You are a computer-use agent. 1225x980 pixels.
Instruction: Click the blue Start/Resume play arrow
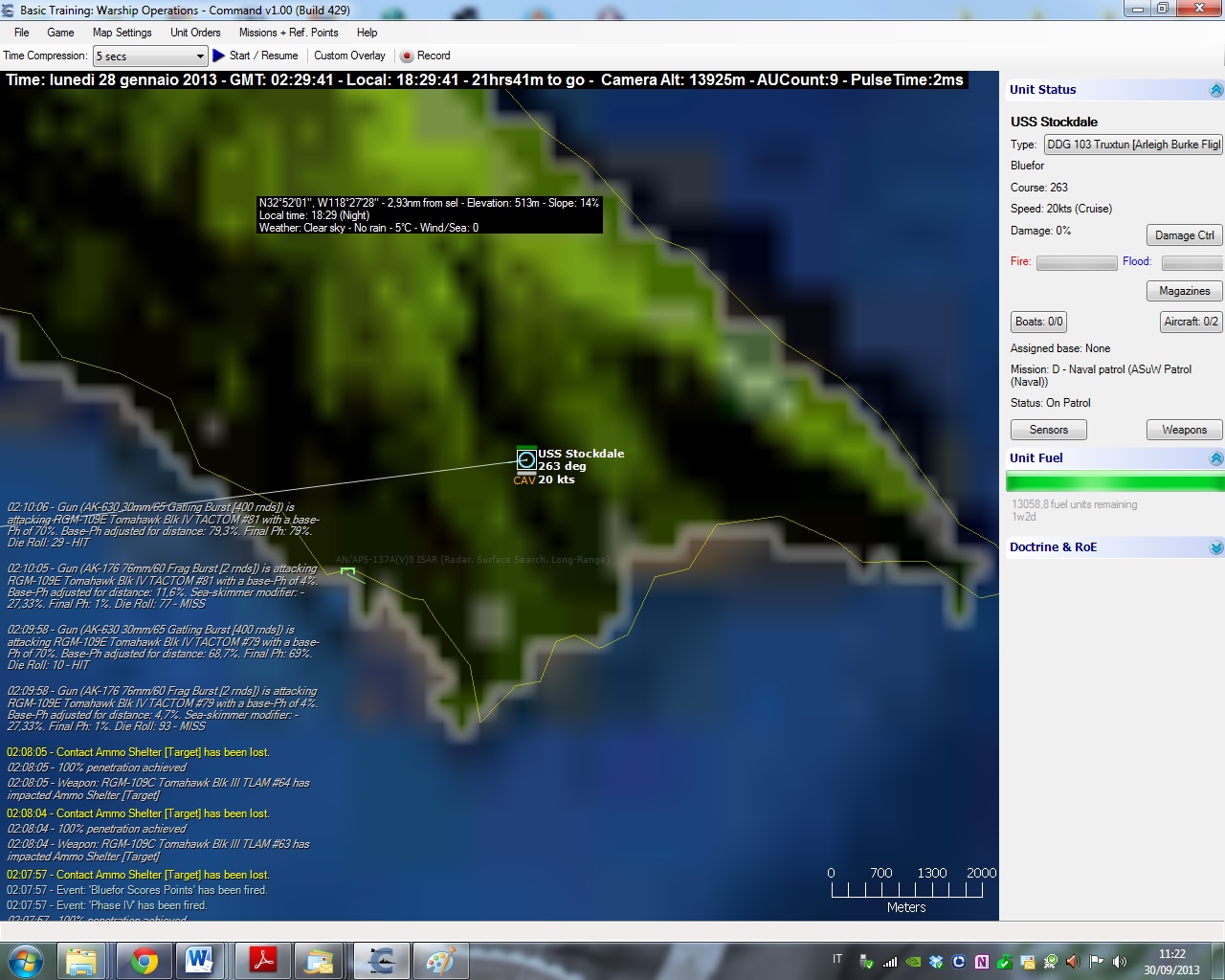click(218, 56)
